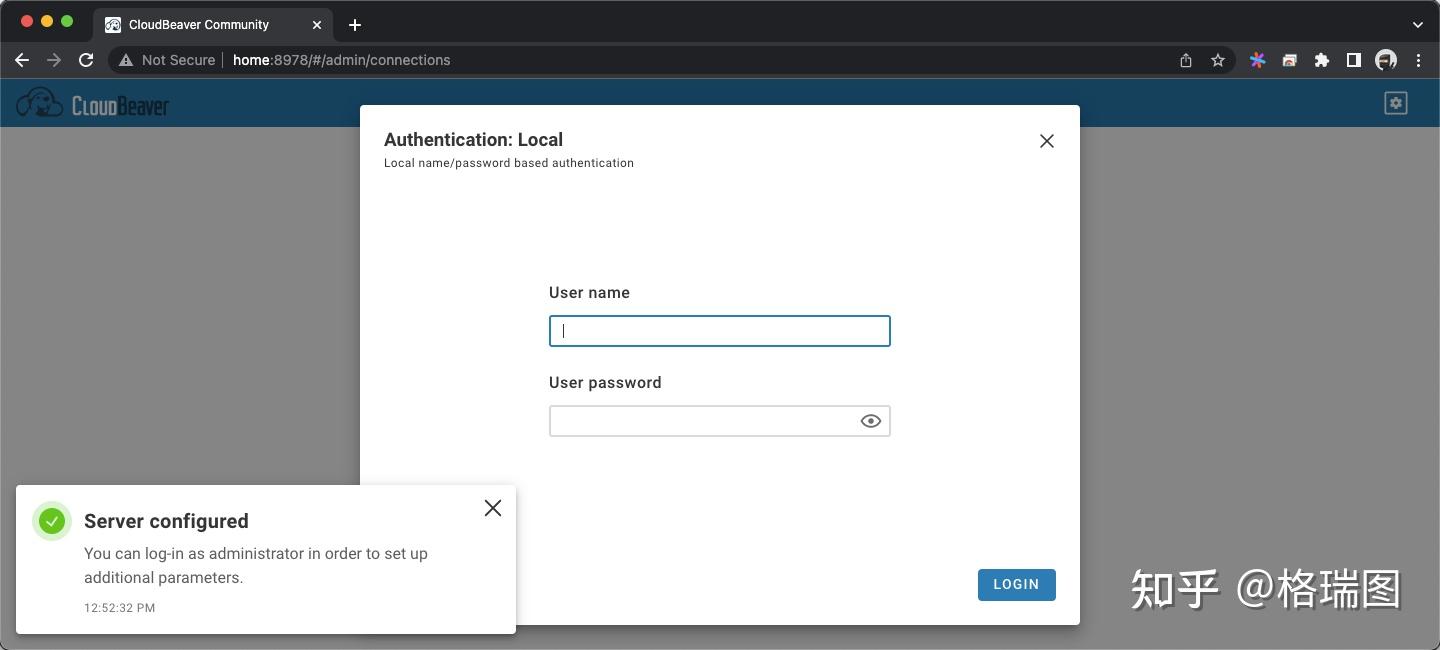Click the "User password" field label
The height and width of the screenshot is (650, 1440).
[605, 383]
